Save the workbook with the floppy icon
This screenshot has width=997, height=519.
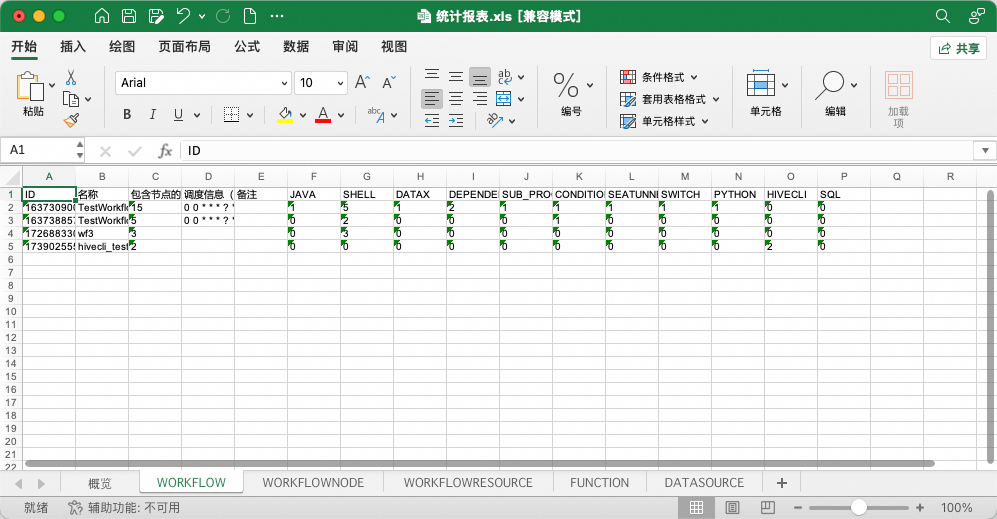[x=129, y=16]
